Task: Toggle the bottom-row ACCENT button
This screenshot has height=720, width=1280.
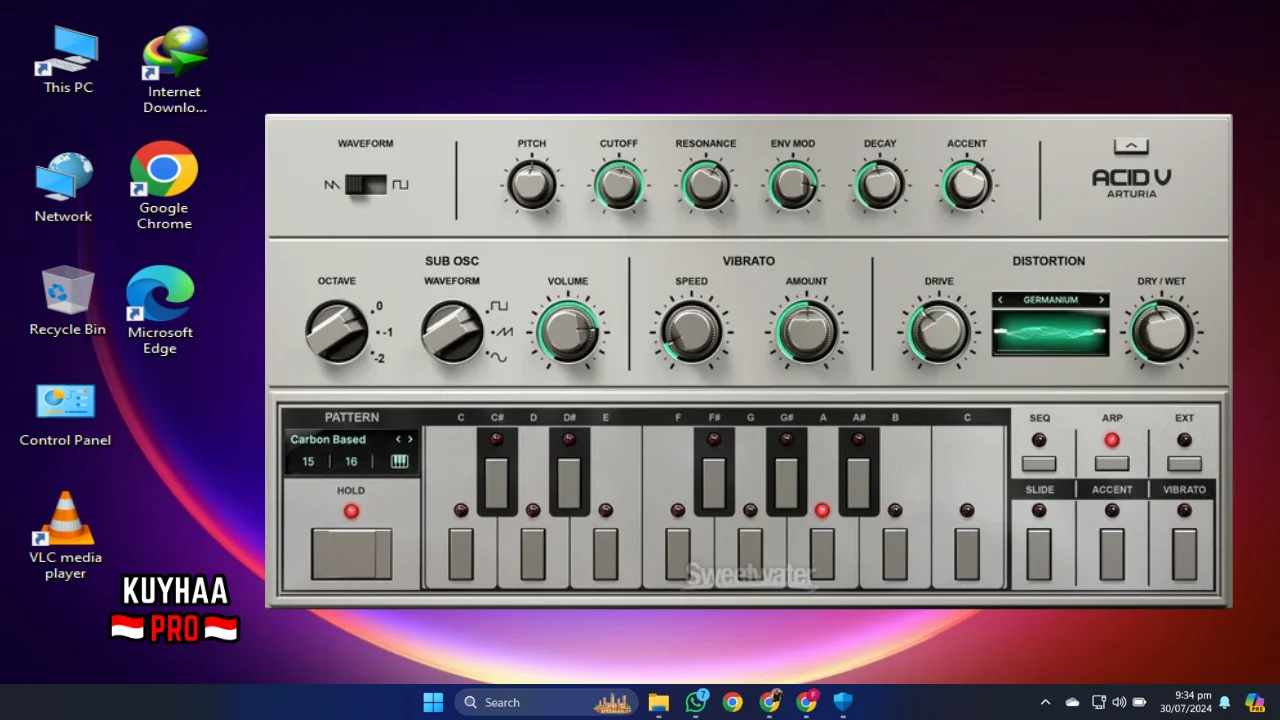Action: [1112, 554]
